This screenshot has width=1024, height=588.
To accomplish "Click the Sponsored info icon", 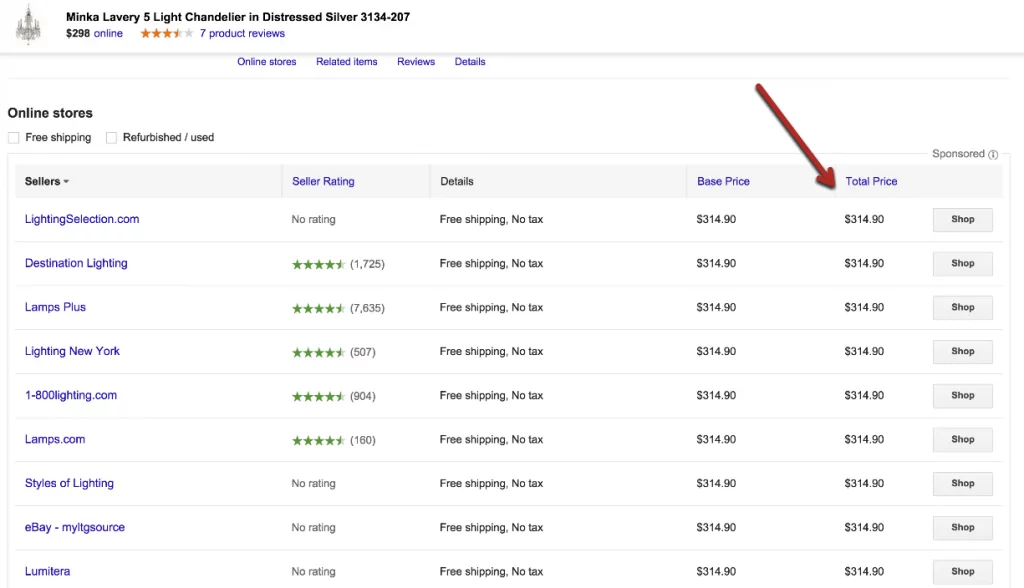I will [x=991, y=154].
